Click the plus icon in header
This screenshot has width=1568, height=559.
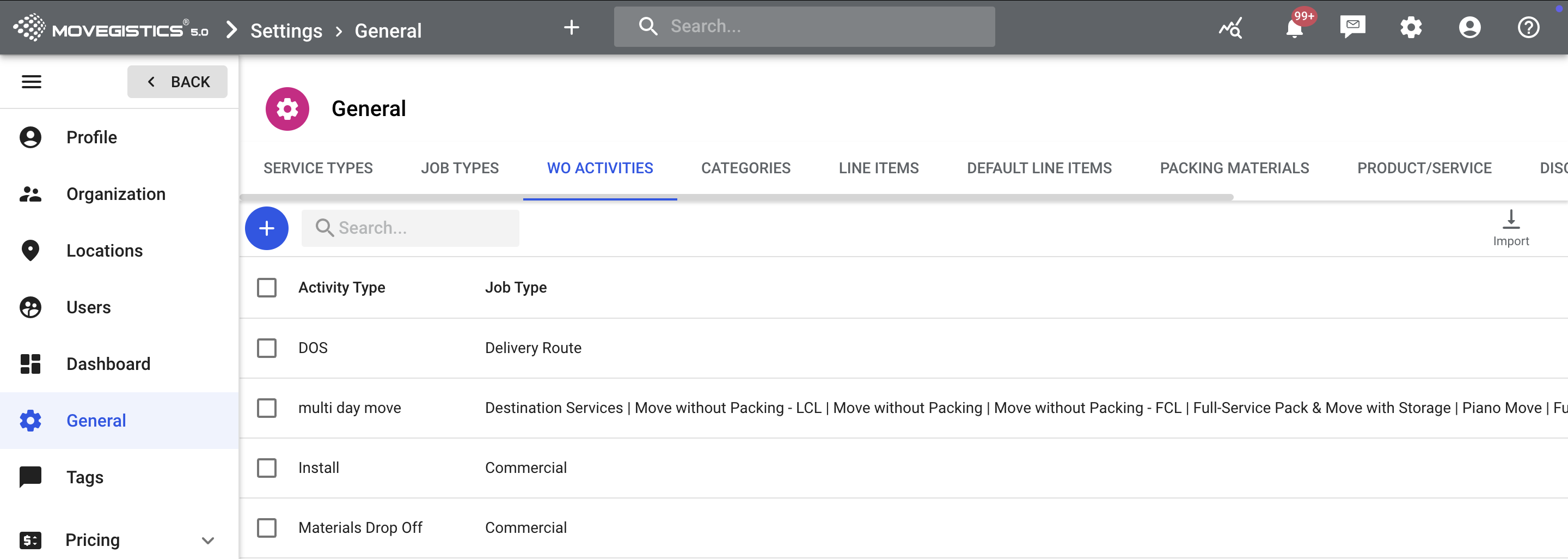pos(571,27)
